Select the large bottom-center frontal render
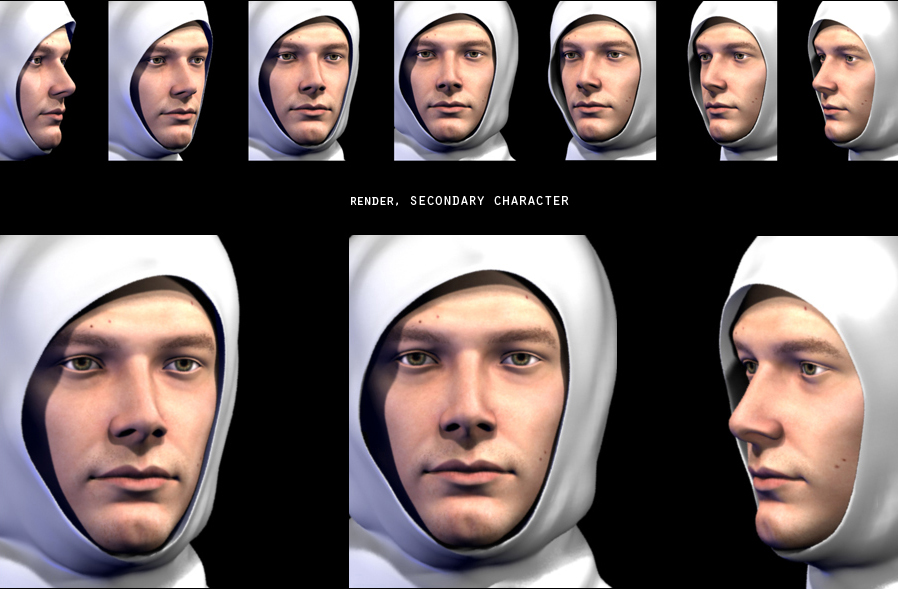Image resolution: width=898 pixels, height=589 pixels. [x=483, y=411]
